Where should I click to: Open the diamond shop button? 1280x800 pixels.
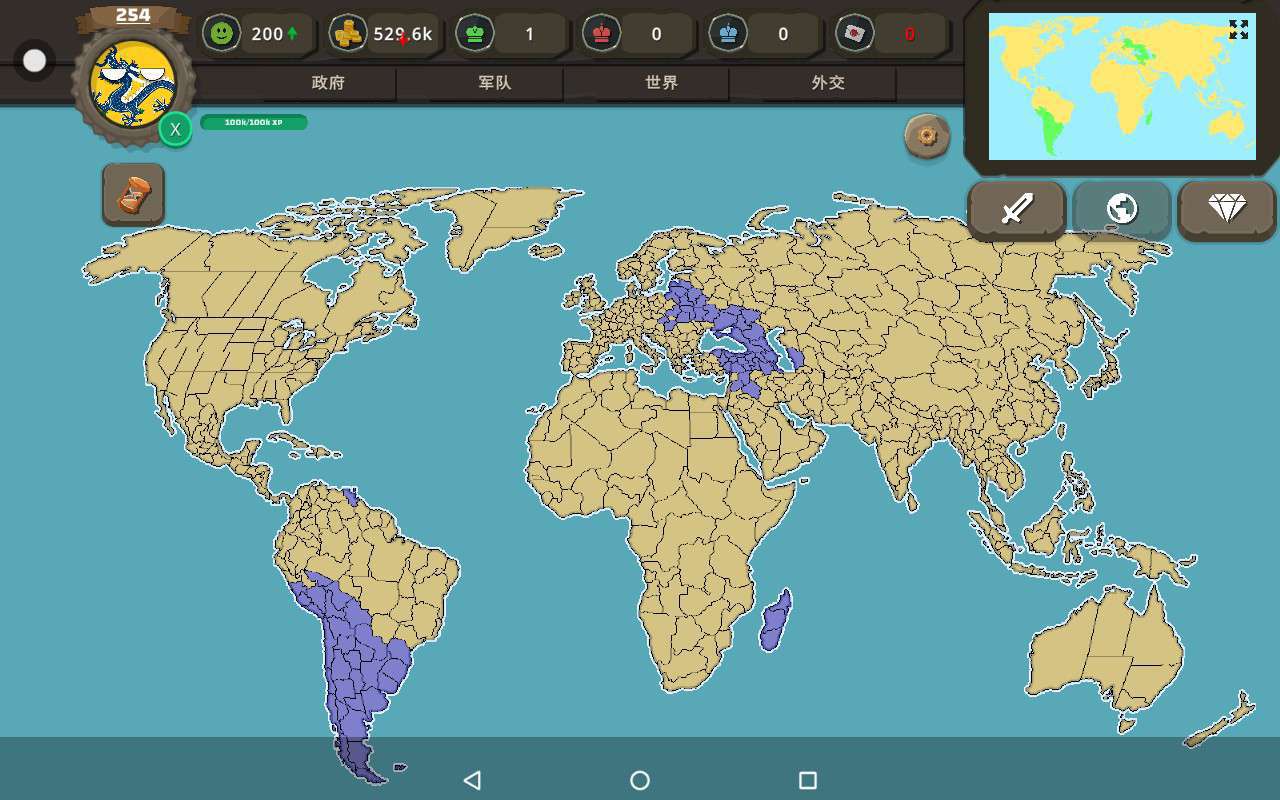point(1227,209)
